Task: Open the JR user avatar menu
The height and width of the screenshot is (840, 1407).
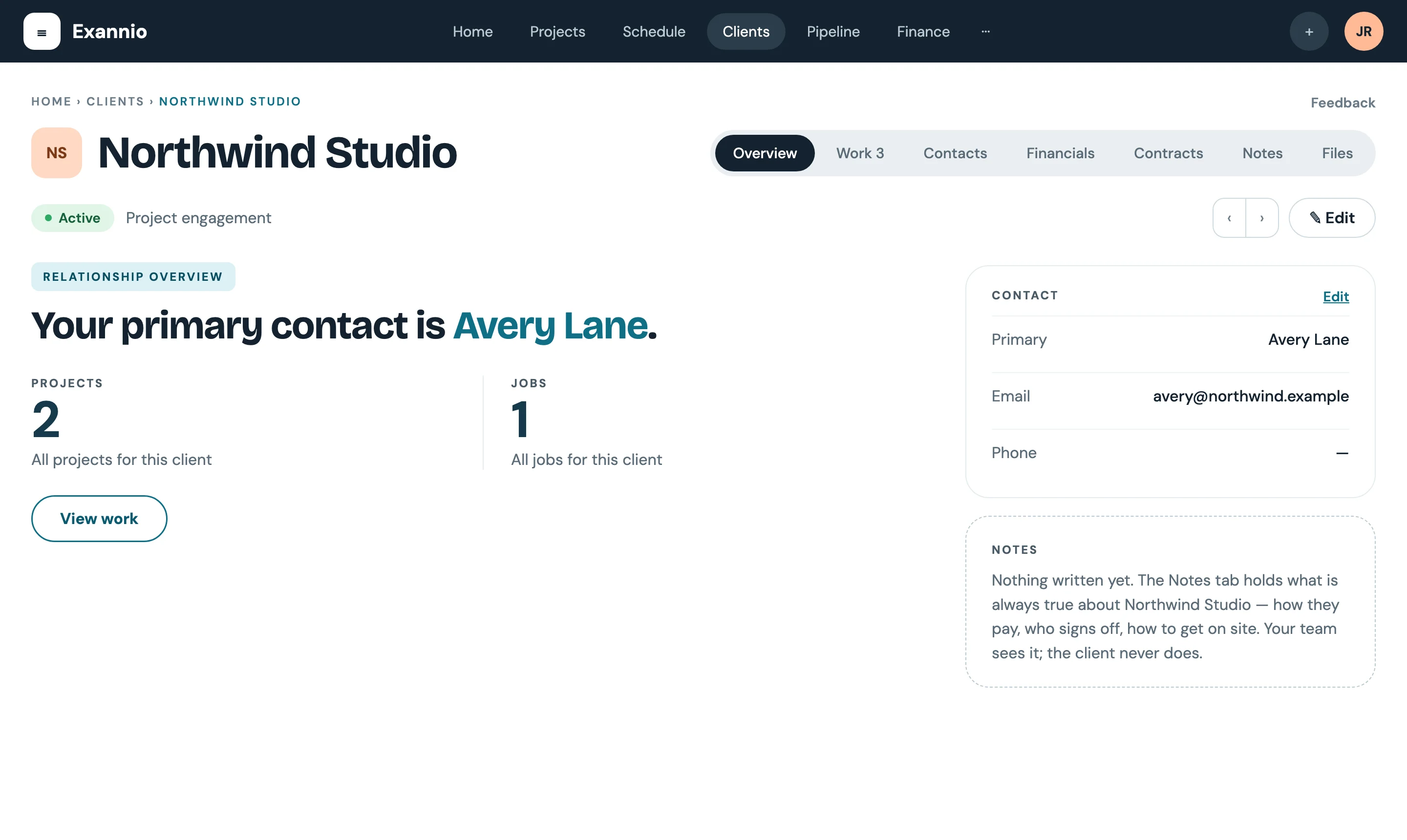Action: tap(1364, 31)
